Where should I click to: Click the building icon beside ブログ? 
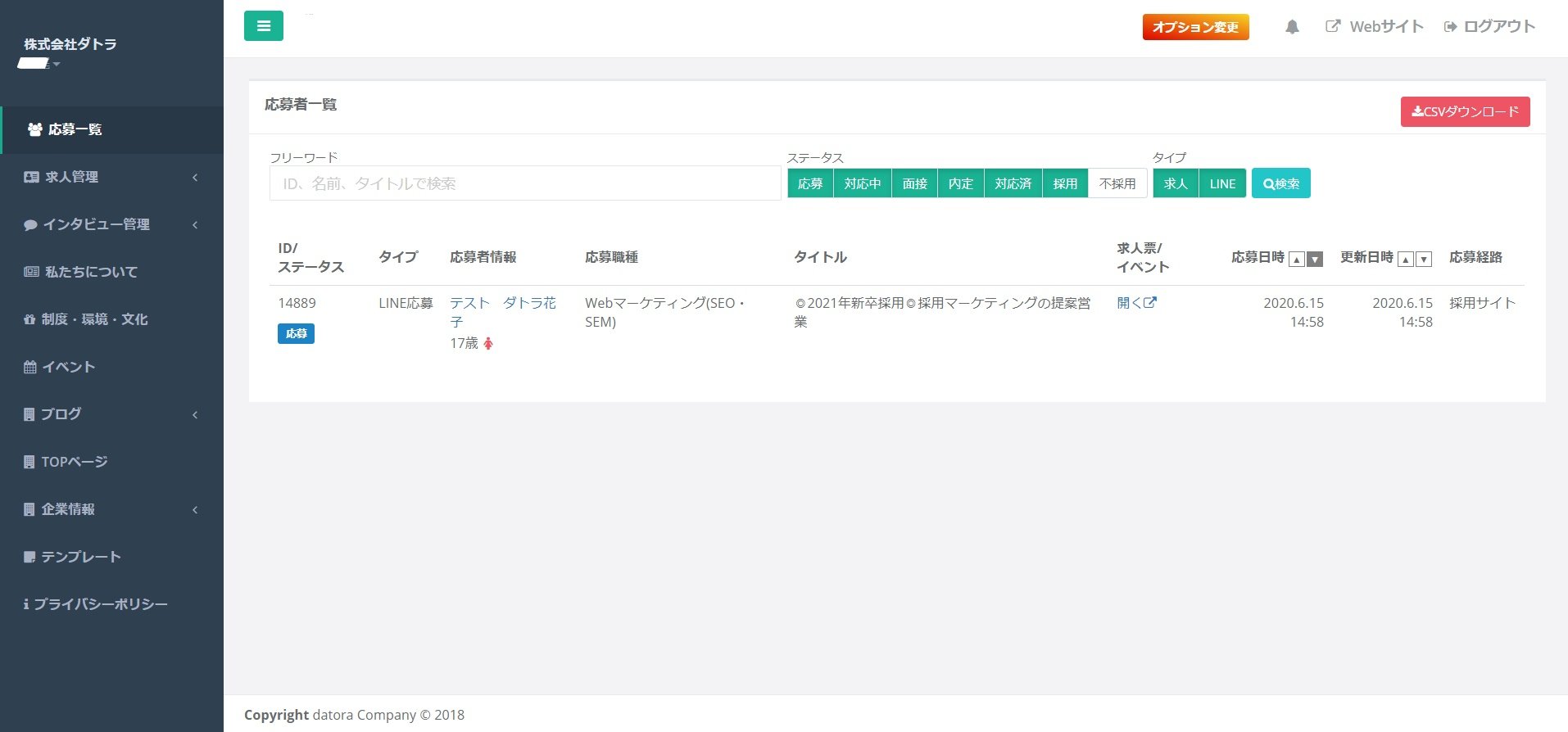29,414
